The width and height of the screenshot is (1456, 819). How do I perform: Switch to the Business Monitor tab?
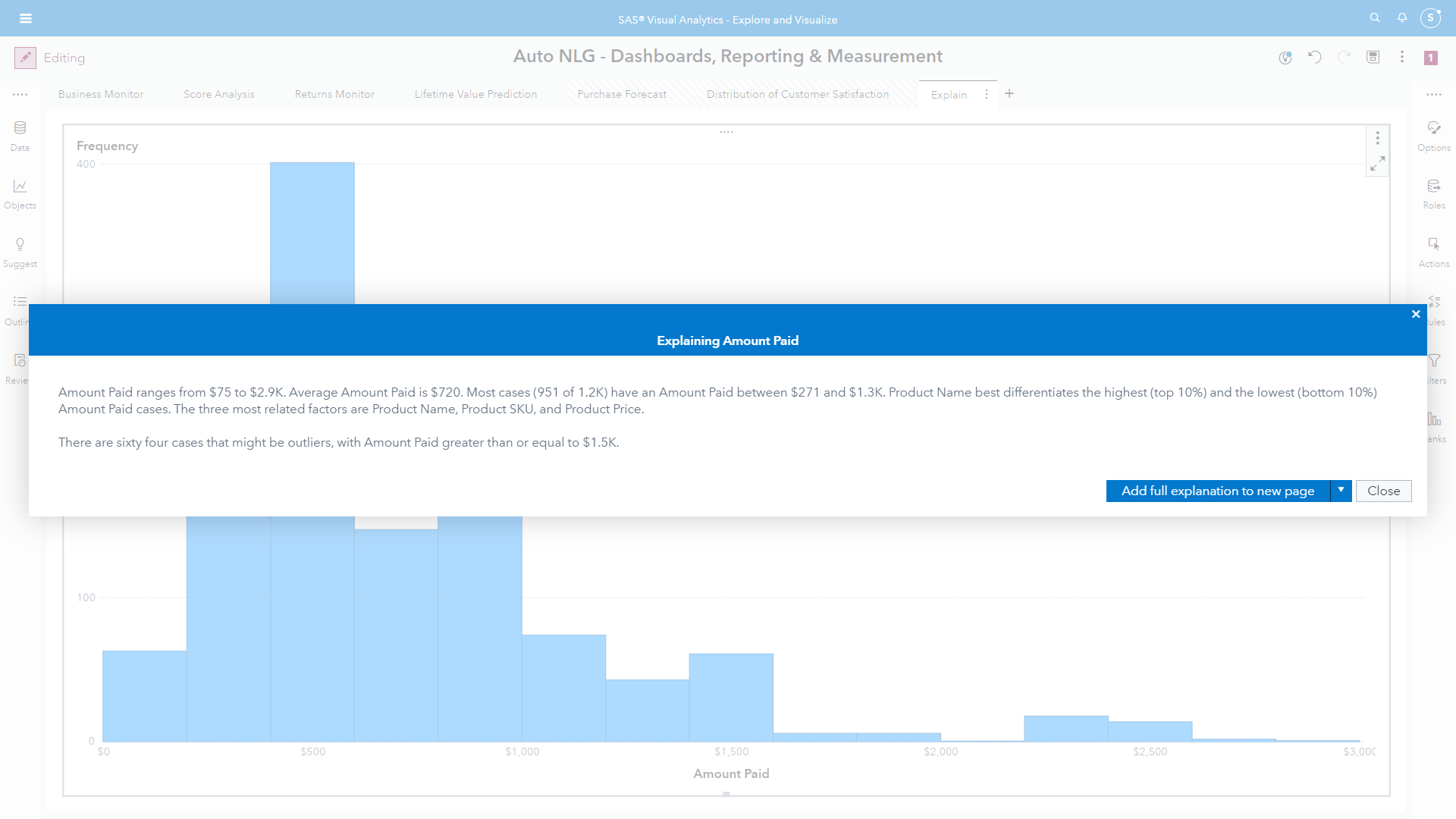(x=101, y=94)
